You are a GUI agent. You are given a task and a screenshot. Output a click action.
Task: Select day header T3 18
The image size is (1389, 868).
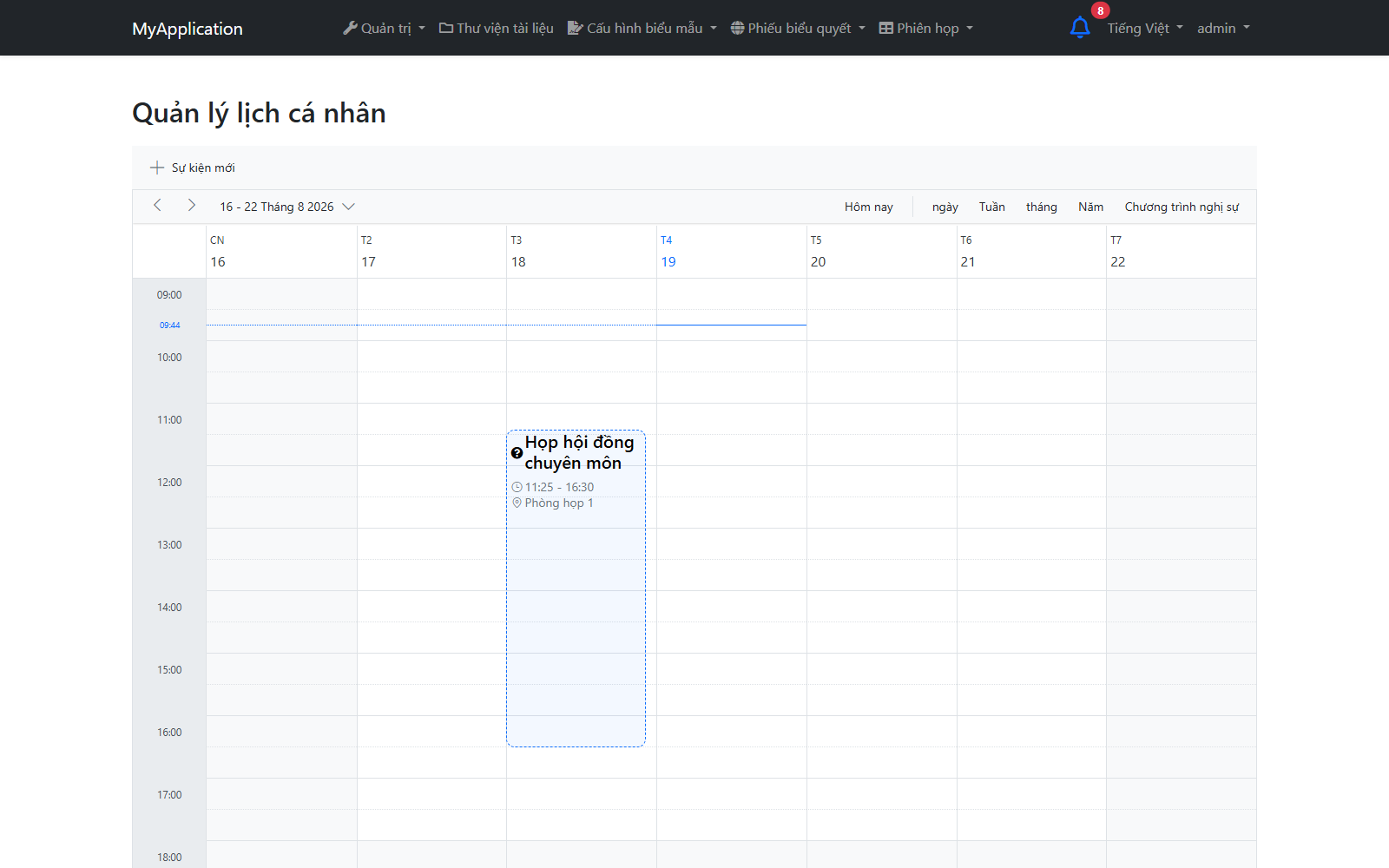(582, 252)
